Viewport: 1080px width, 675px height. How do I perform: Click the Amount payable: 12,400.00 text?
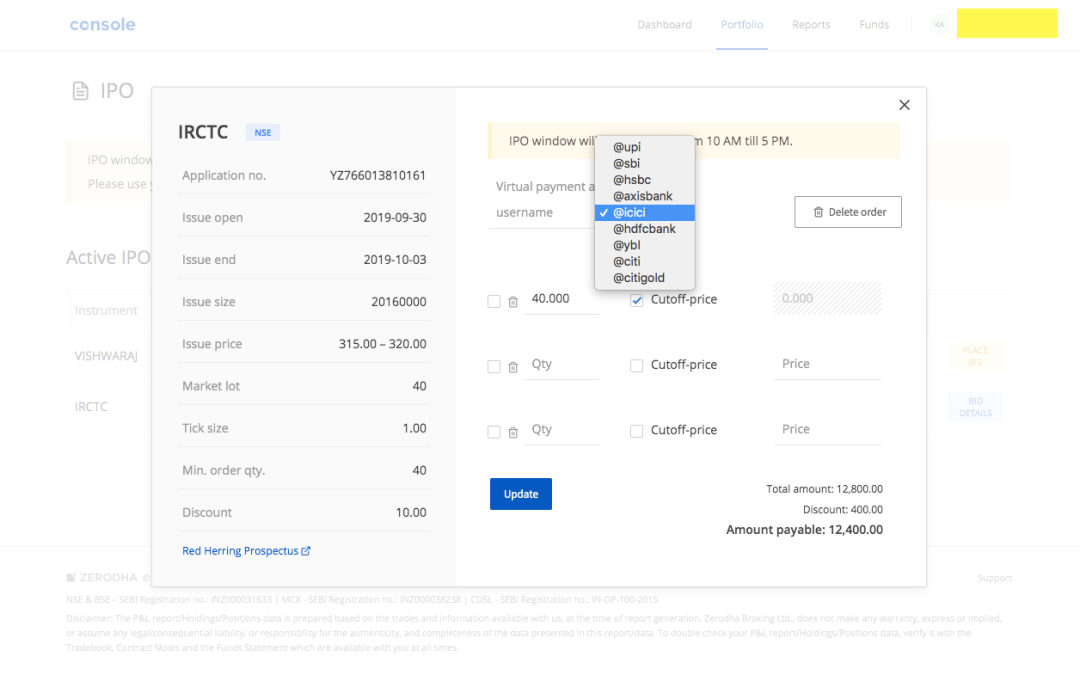pyautogui.click(x=804, y=530)
